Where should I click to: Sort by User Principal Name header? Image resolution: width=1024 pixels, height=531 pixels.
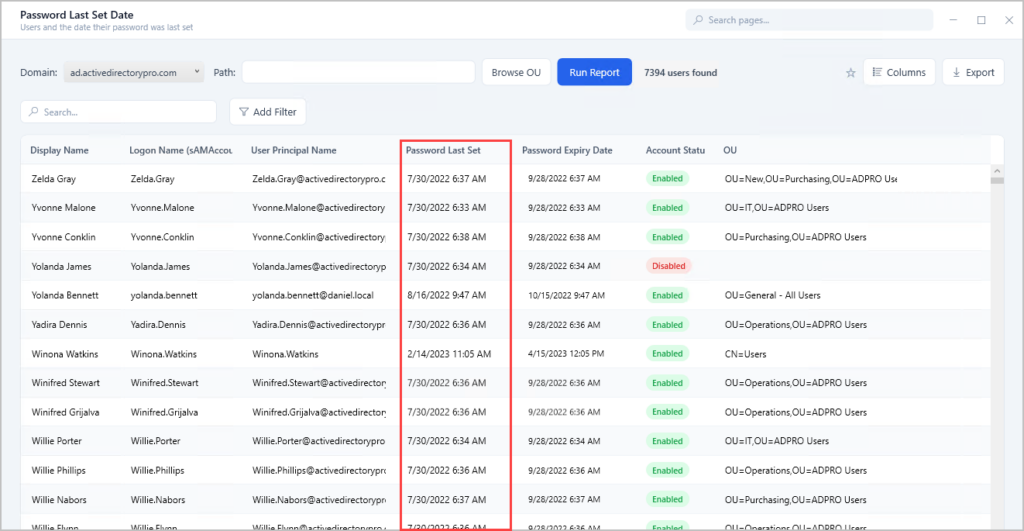294,150
